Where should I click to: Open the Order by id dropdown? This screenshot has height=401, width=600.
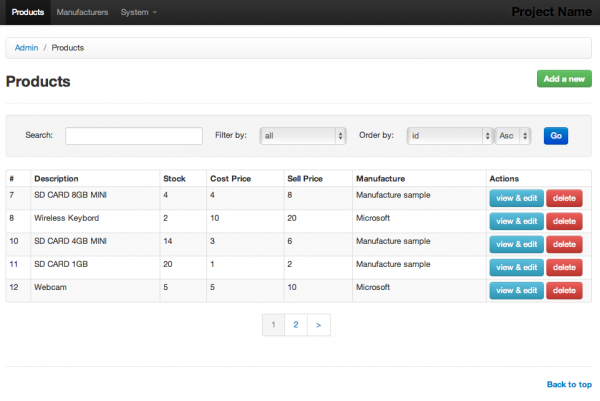click(x=449, y=135)
